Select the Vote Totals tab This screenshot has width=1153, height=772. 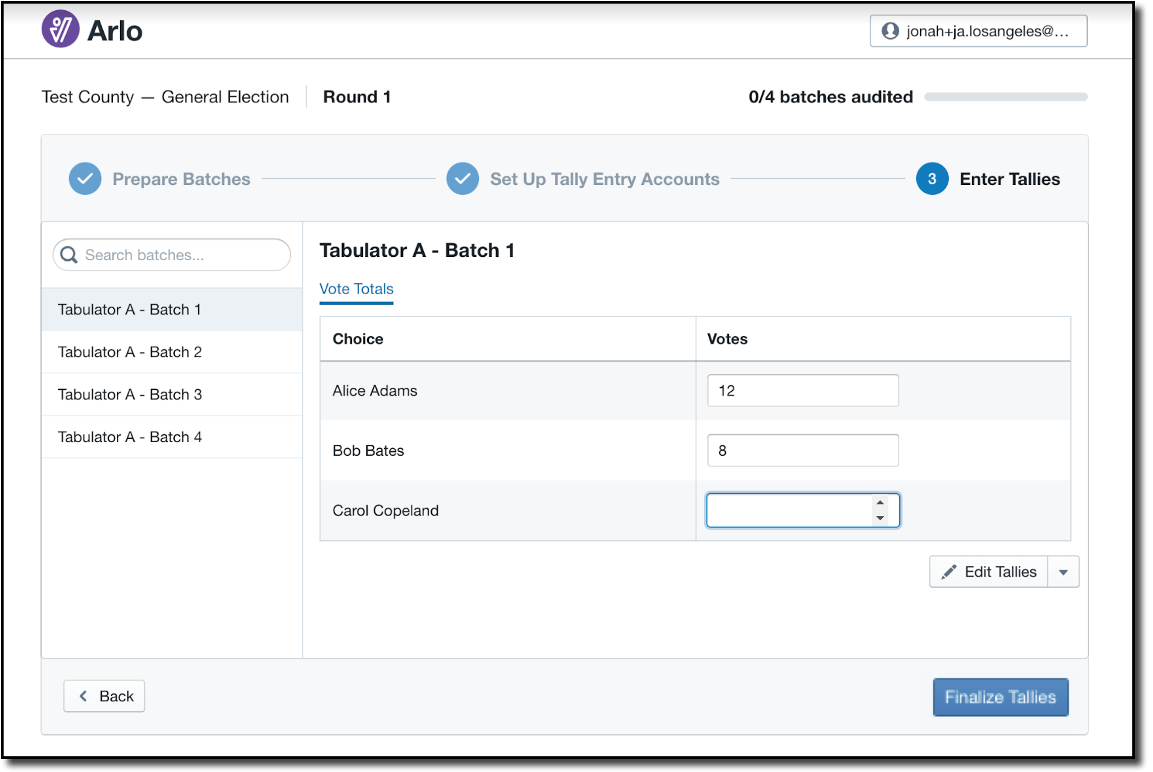(x=356, y=289)
